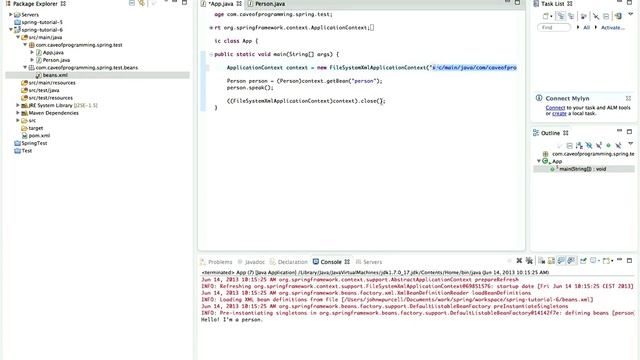Toggle Scroll Lock in Console toolbar

(x=551, y=260)
